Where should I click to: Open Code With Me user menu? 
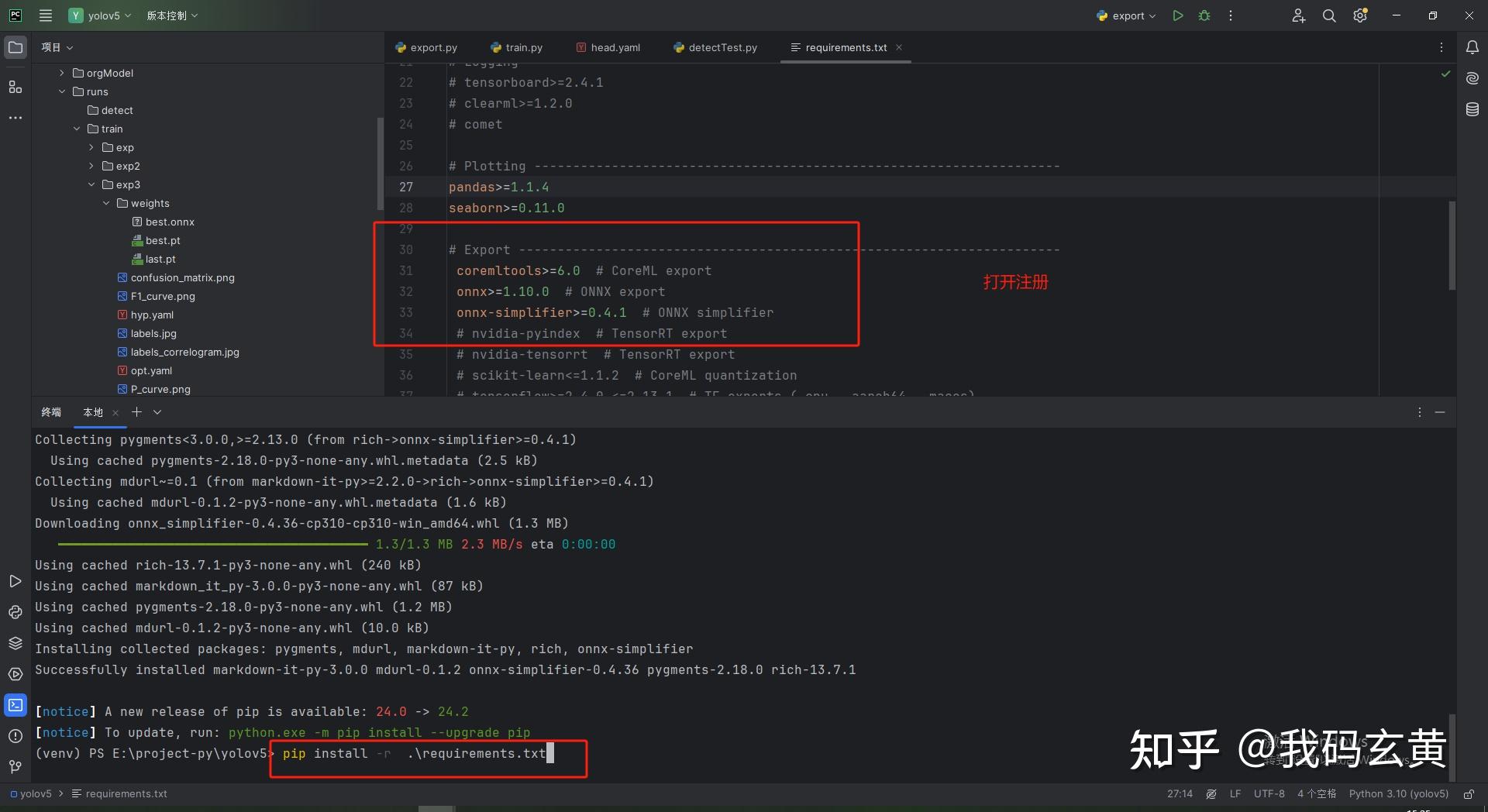coord(1298,15)
